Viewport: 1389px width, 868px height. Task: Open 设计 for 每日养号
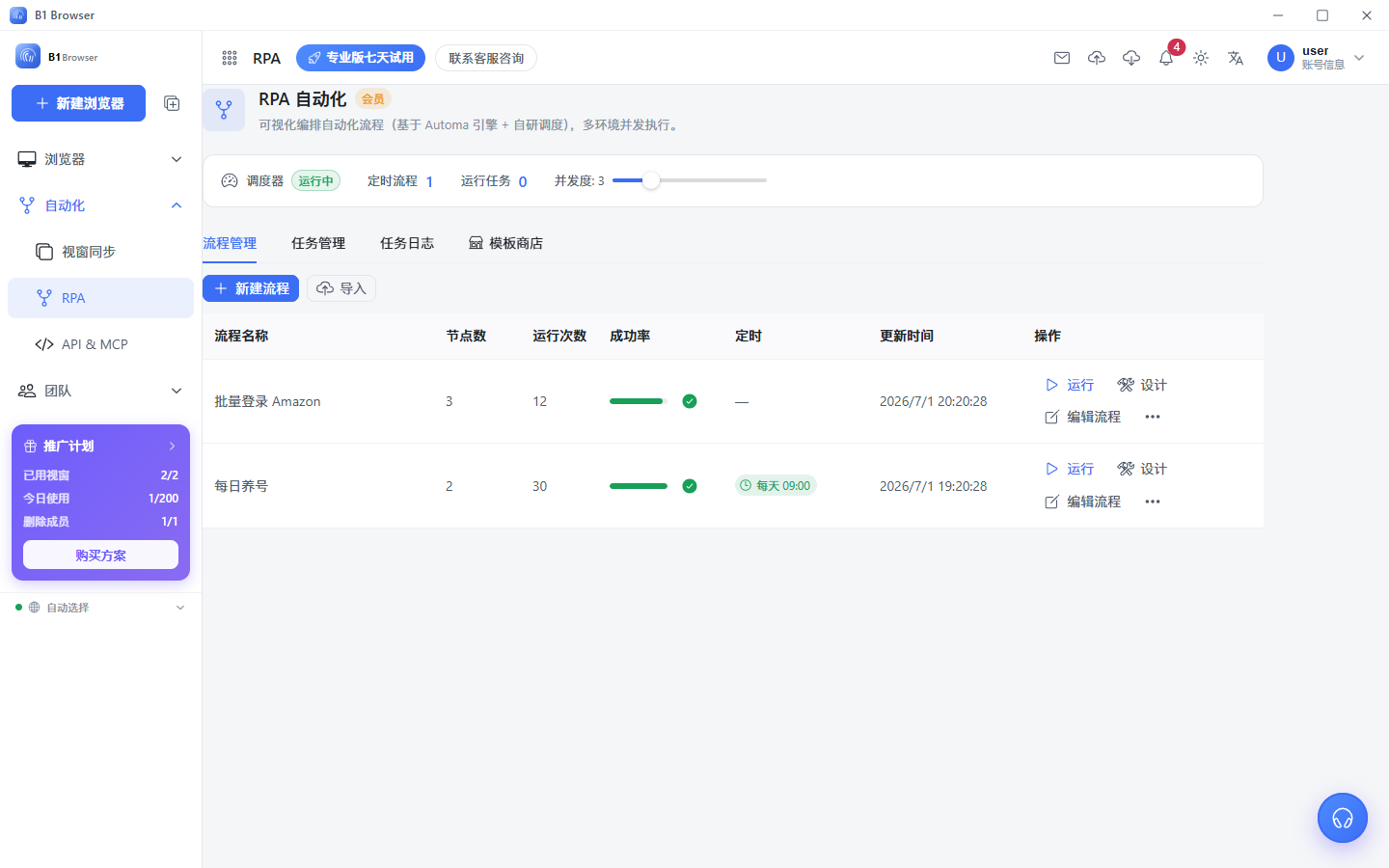[1142, 469]
